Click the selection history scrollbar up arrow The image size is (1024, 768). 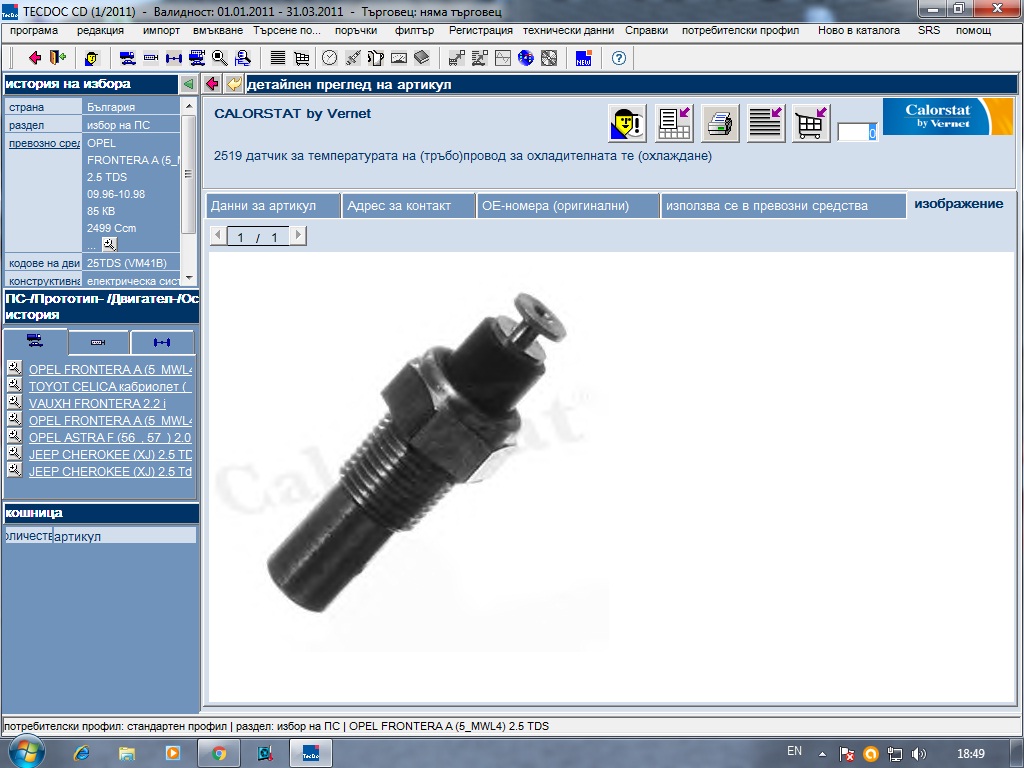pos(189,106)
